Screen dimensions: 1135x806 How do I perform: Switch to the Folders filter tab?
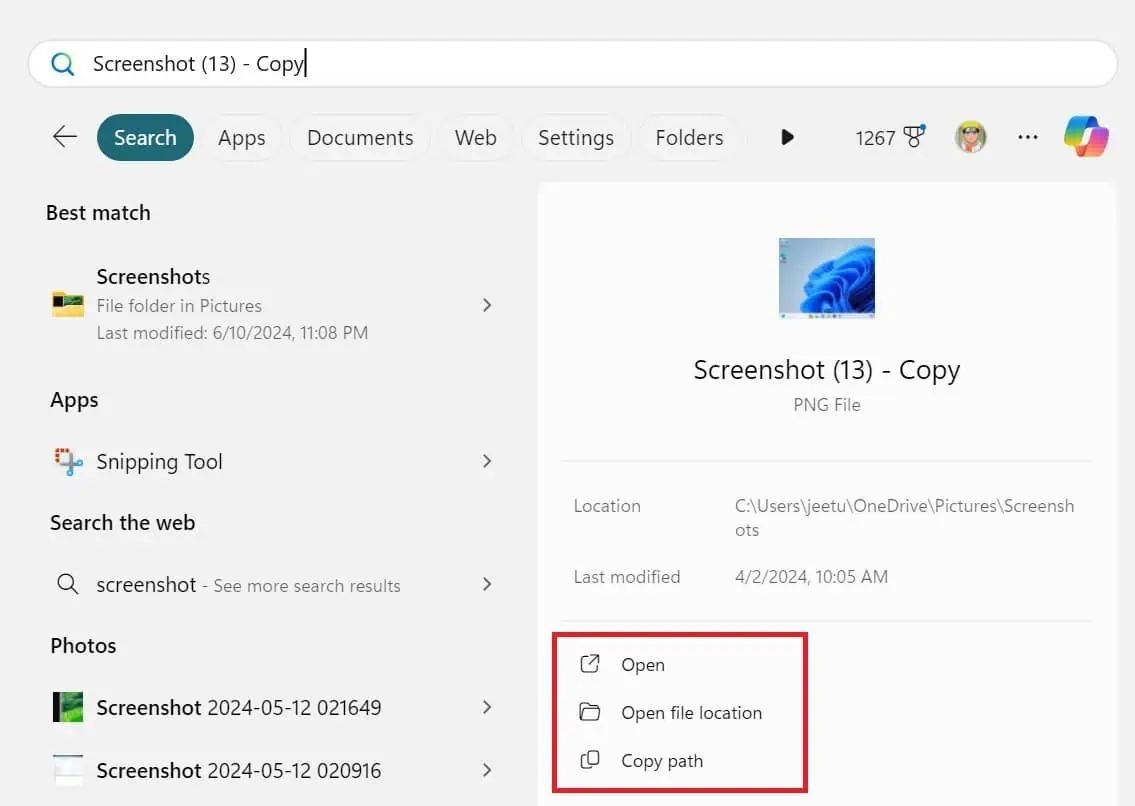click(689, 137)
